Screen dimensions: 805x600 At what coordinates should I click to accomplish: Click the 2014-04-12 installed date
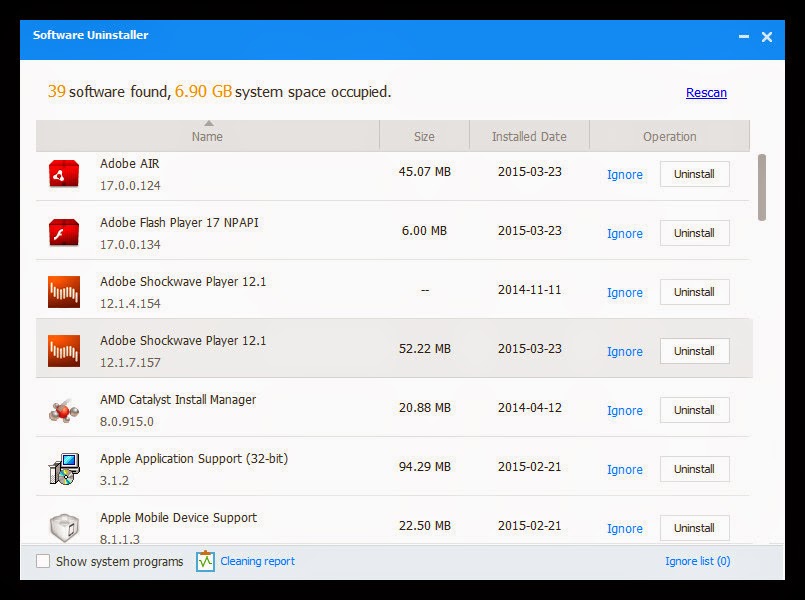tap(529, 408)
